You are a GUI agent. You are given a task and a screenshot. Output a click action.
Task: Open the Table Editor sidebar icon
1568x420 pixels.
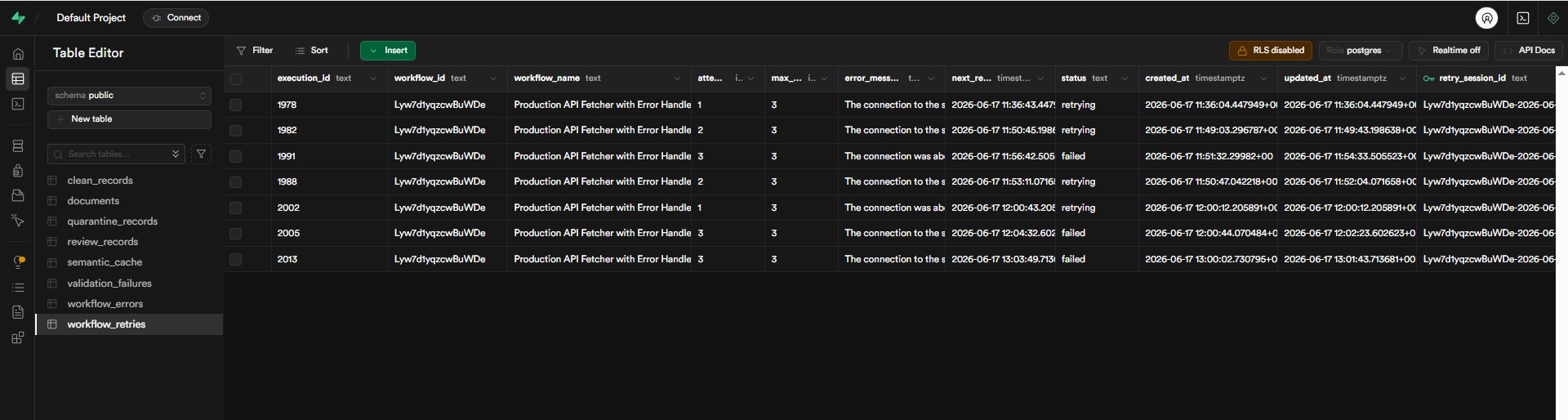click(18, 79)
